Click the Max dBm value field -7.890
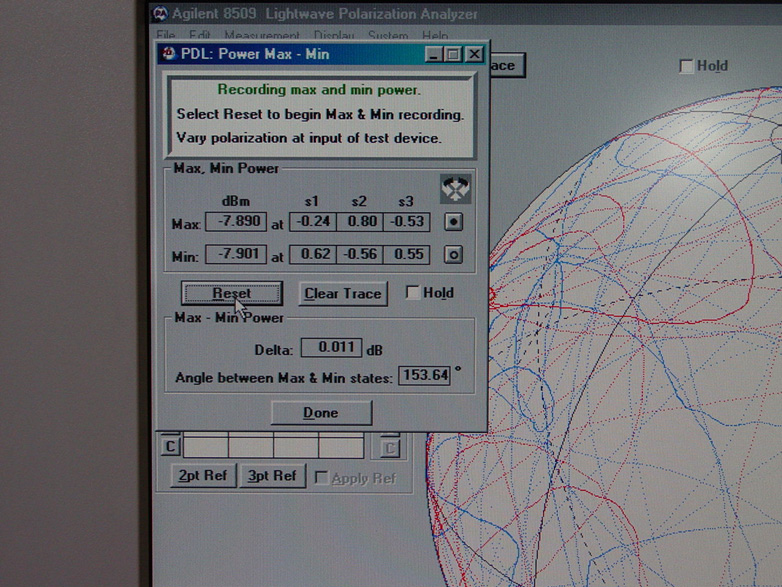 [x=236, y=221]
